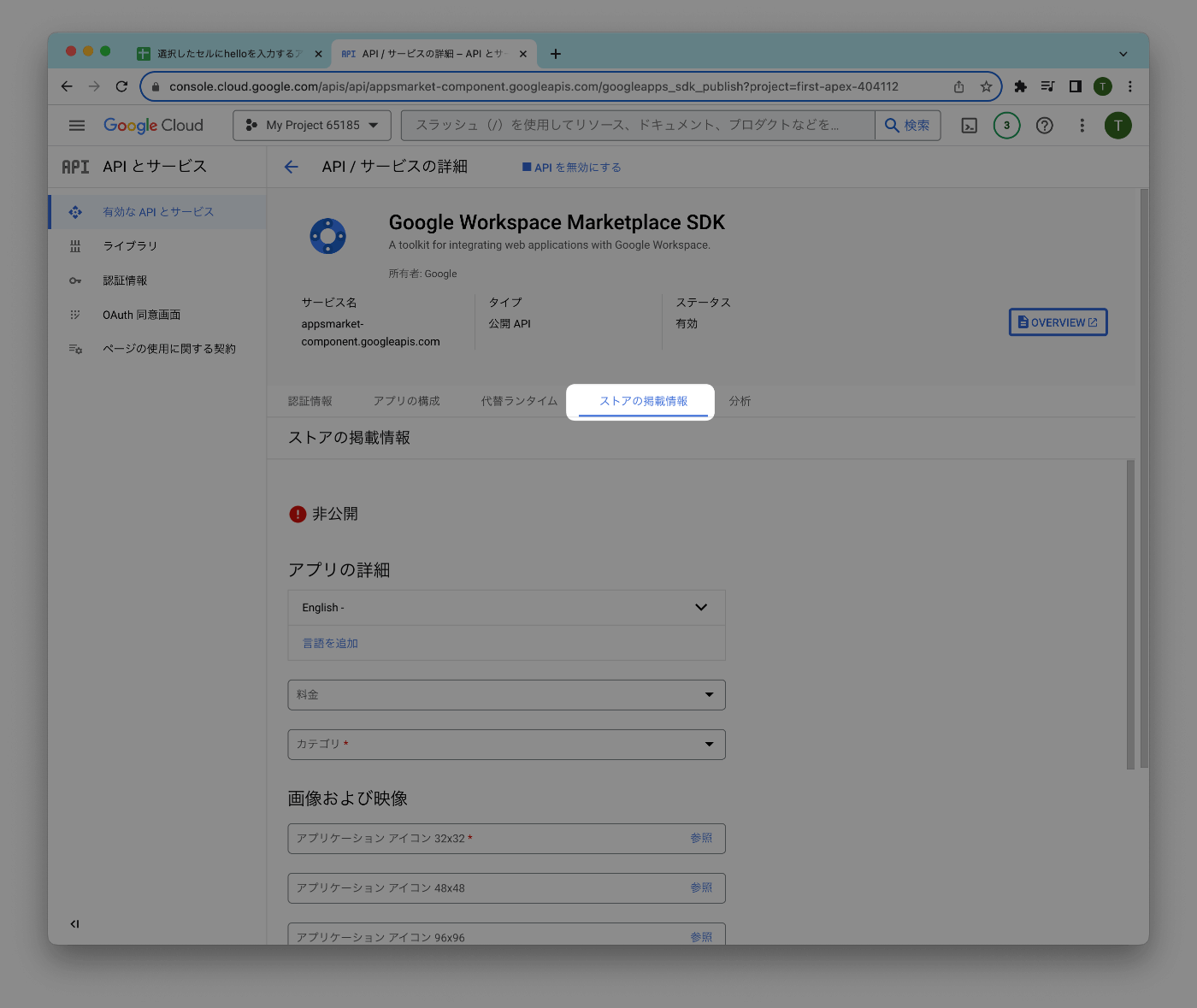Reload the page

pyautogui.click(x=121, y=86)
